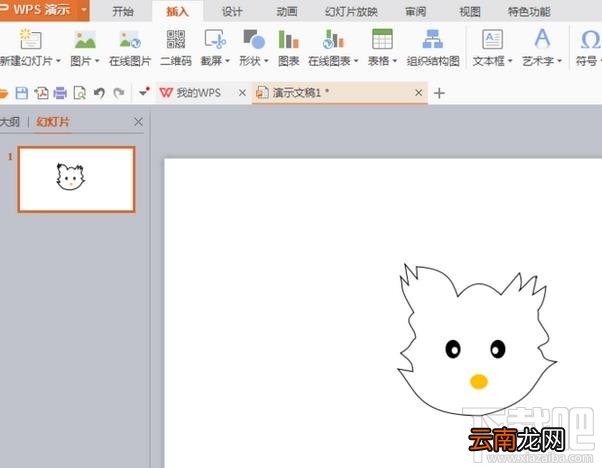Close the 演示文稿1 tab
The image size is (602, 468).
419,93
